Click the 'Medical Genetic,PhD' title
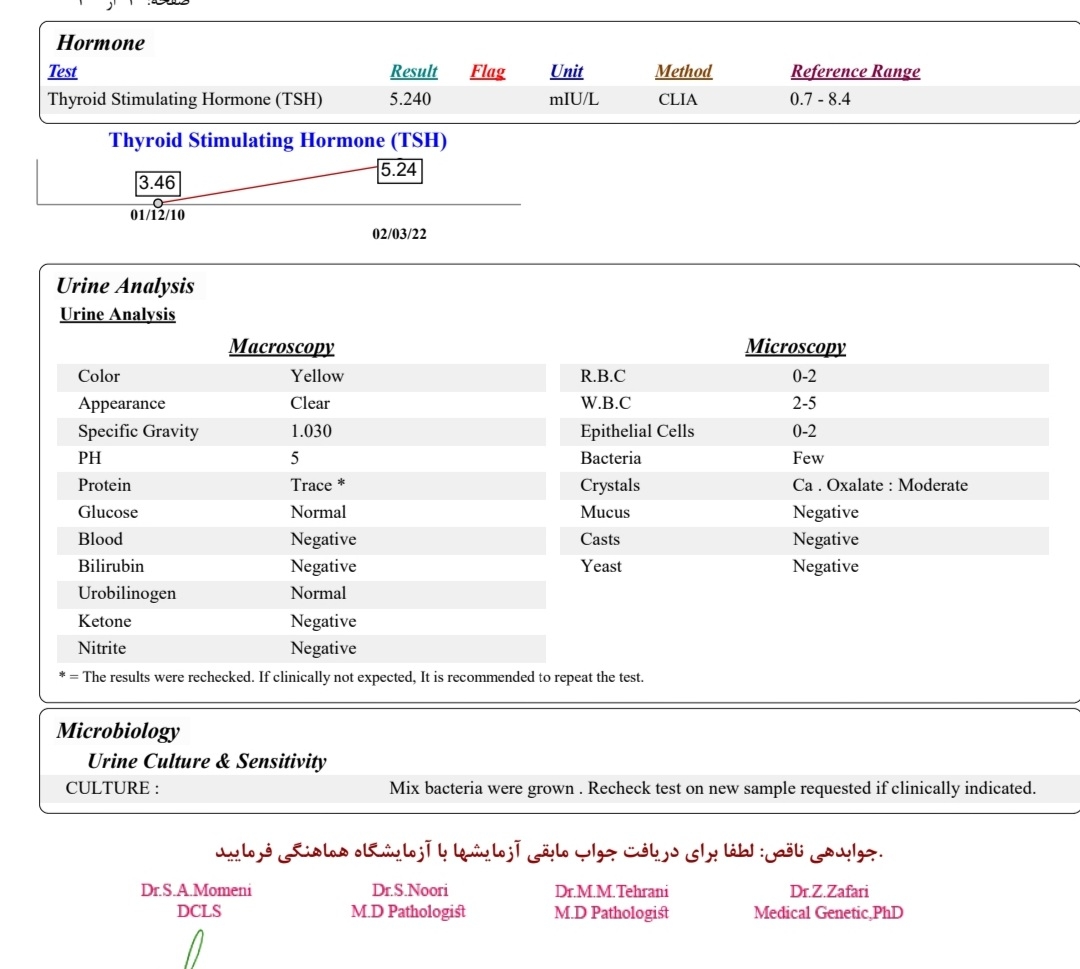Viewport: 1080px width, 969px height. pyautogui.click(x=828, y=913)
